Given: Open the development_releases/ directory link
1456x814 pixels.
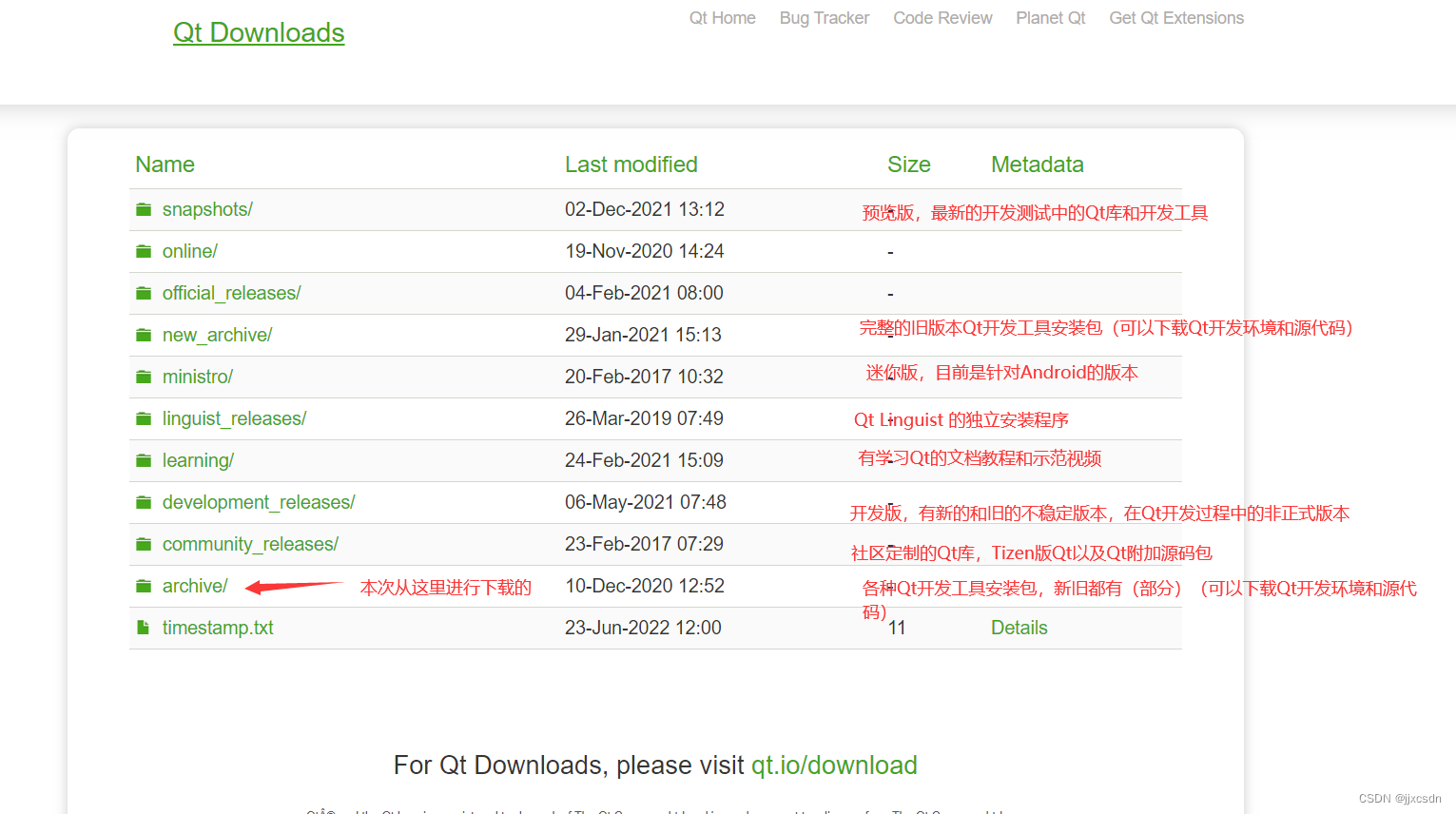Looking at the screenshot, I should [x=259, y=502].
